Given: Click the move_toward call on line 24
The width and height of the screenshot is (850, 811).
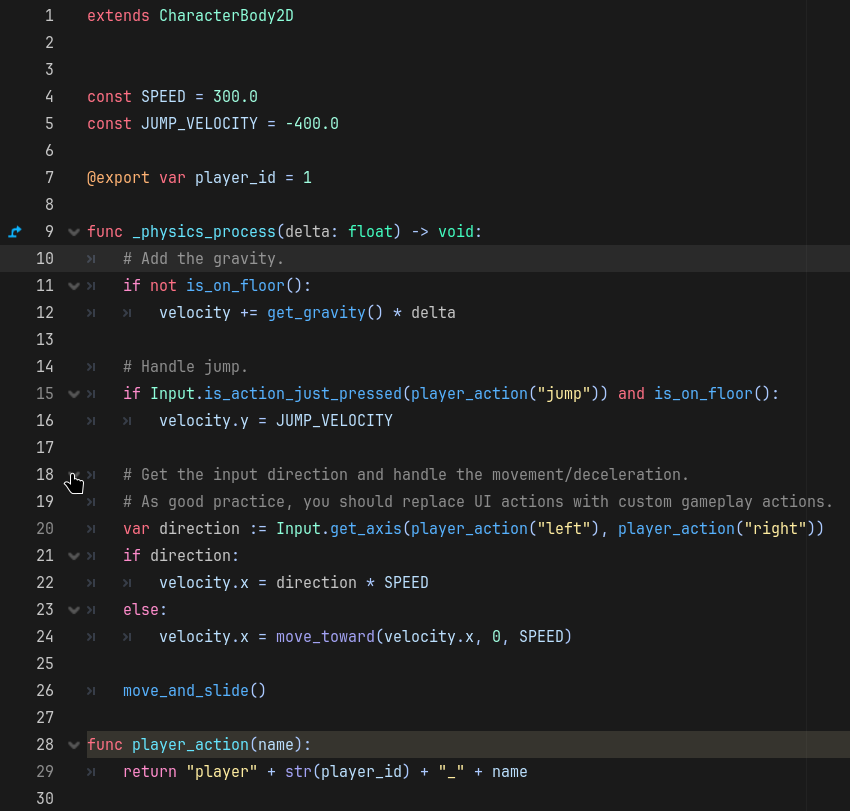Looking at the screenshot, I should [325, 637].
